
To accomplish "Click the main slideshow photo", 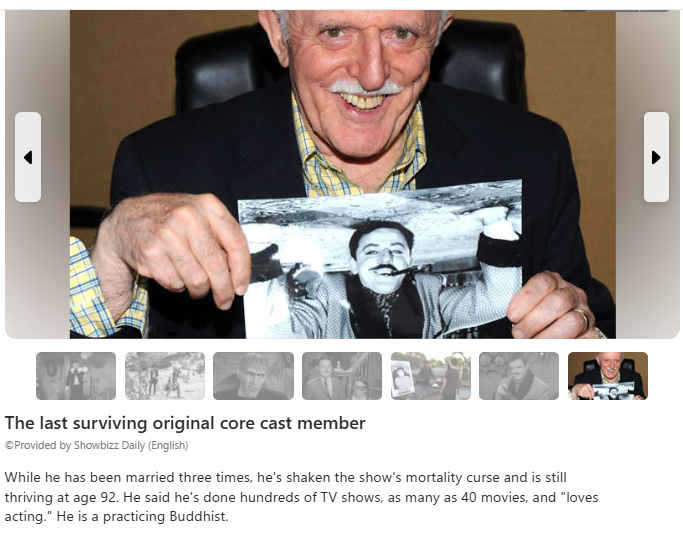I will point(342,174).
